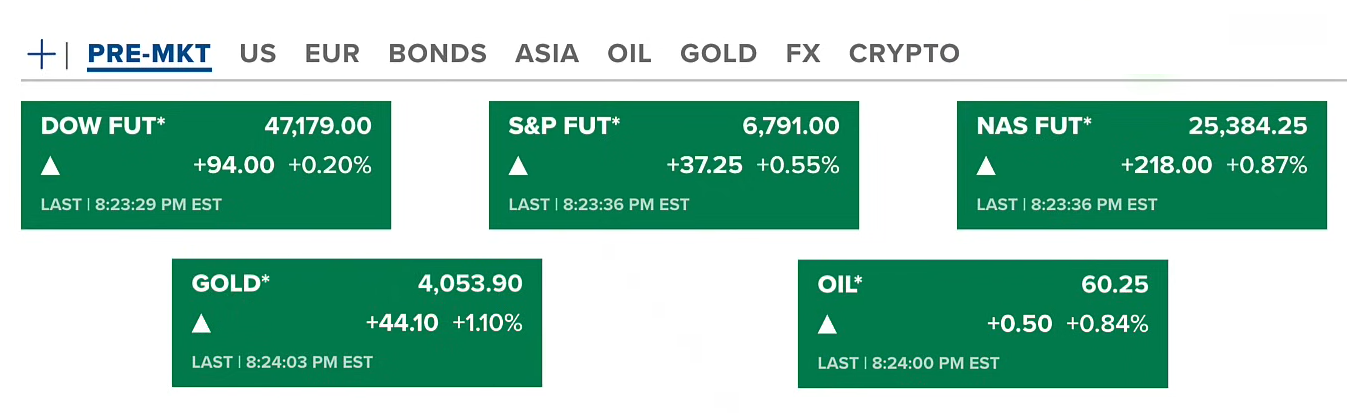Image resolution: width=1347 pixels, height=413 pixels.
Task: Open the OIL tab in navigation
Action: 629,53
